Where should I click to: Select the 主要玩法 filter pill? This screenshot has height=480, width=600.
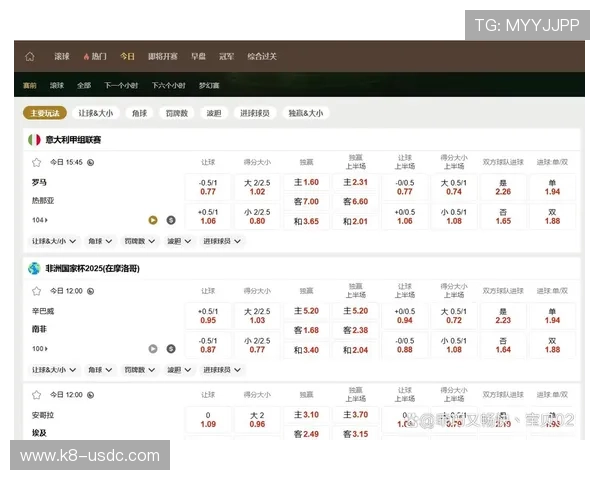45,113
